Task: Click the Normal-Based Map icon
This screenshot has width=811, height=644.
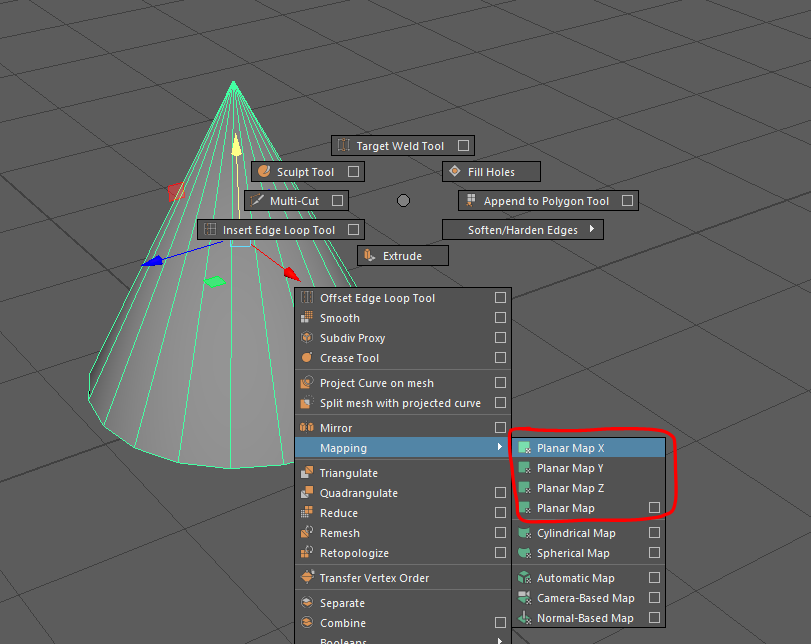Action: (524, 618)
